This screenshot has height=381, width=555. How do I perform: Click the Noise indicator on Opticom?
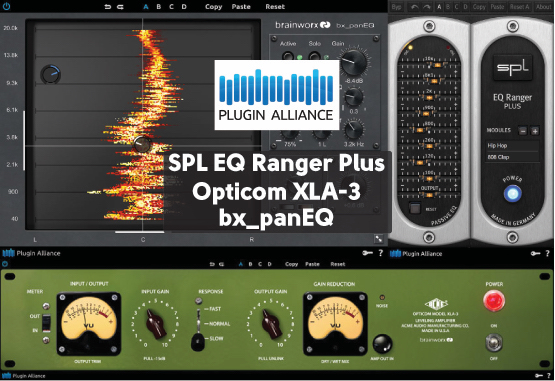coord(382,298)
